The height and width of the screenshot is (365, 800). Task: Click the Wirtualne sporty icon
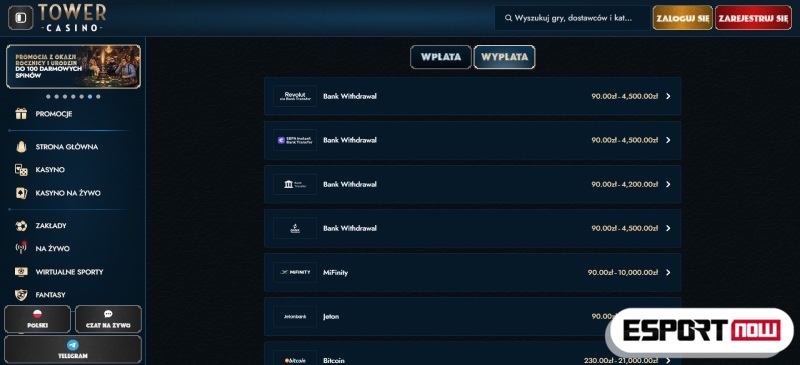(x=21, y=272)
